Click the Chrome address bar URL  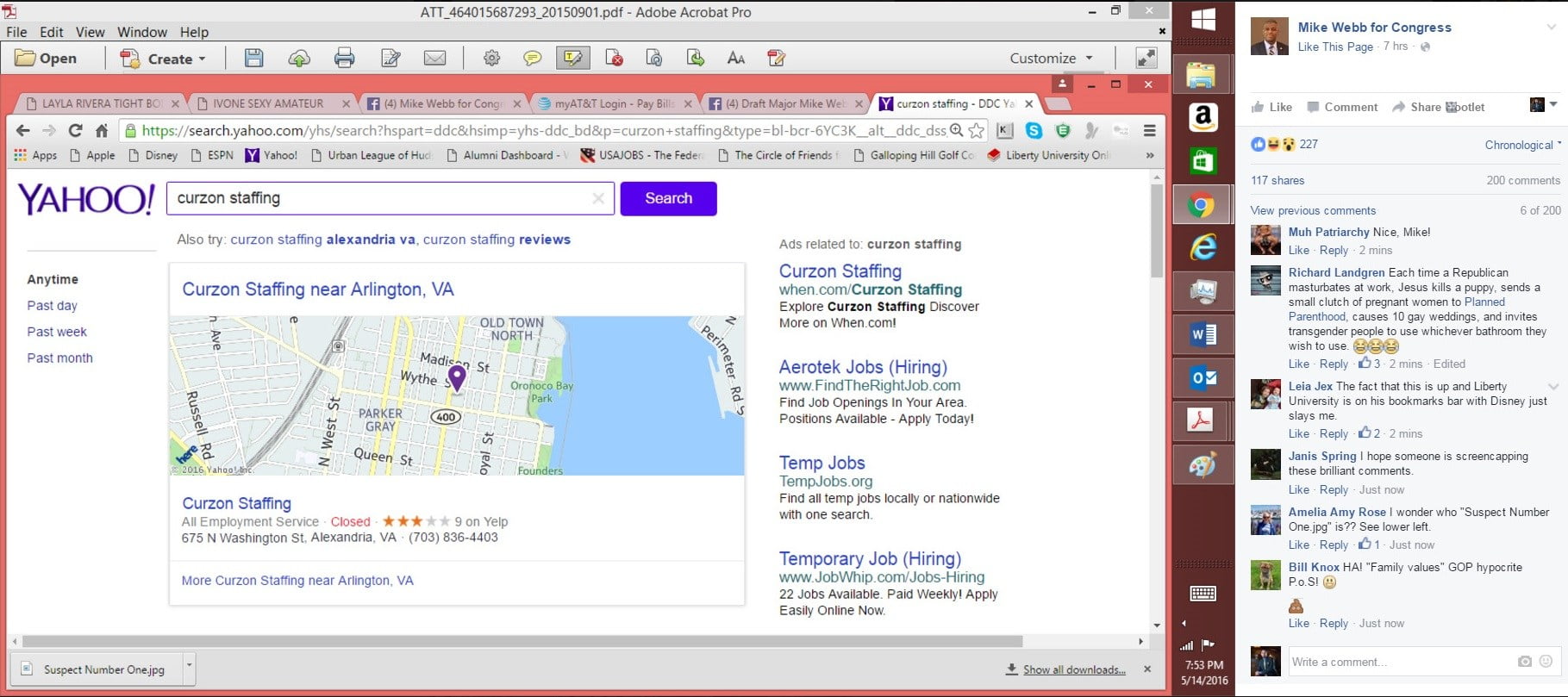(543, 130)
